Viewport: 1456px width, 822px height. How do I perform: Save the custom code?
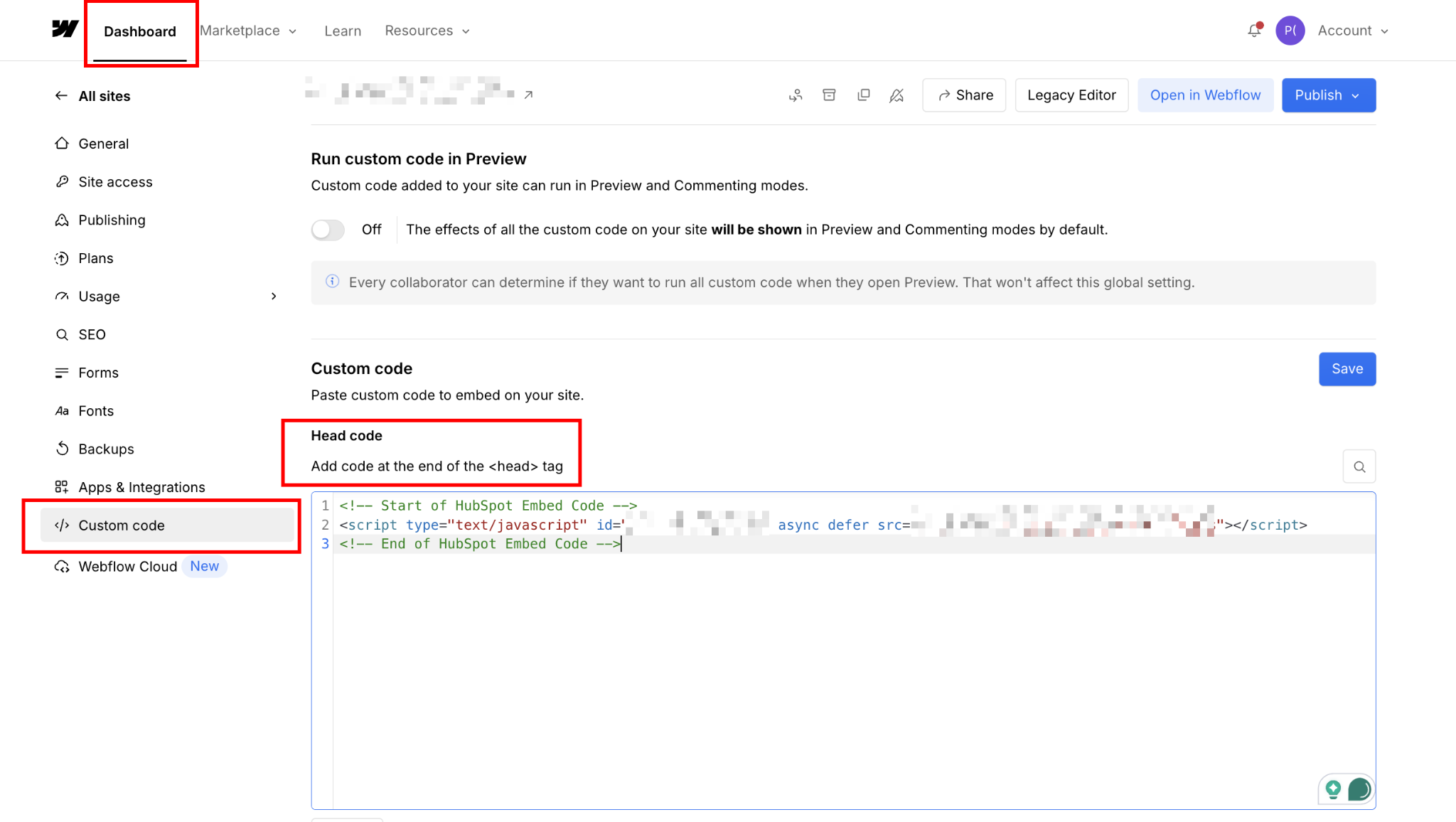tap(1347, 369)
